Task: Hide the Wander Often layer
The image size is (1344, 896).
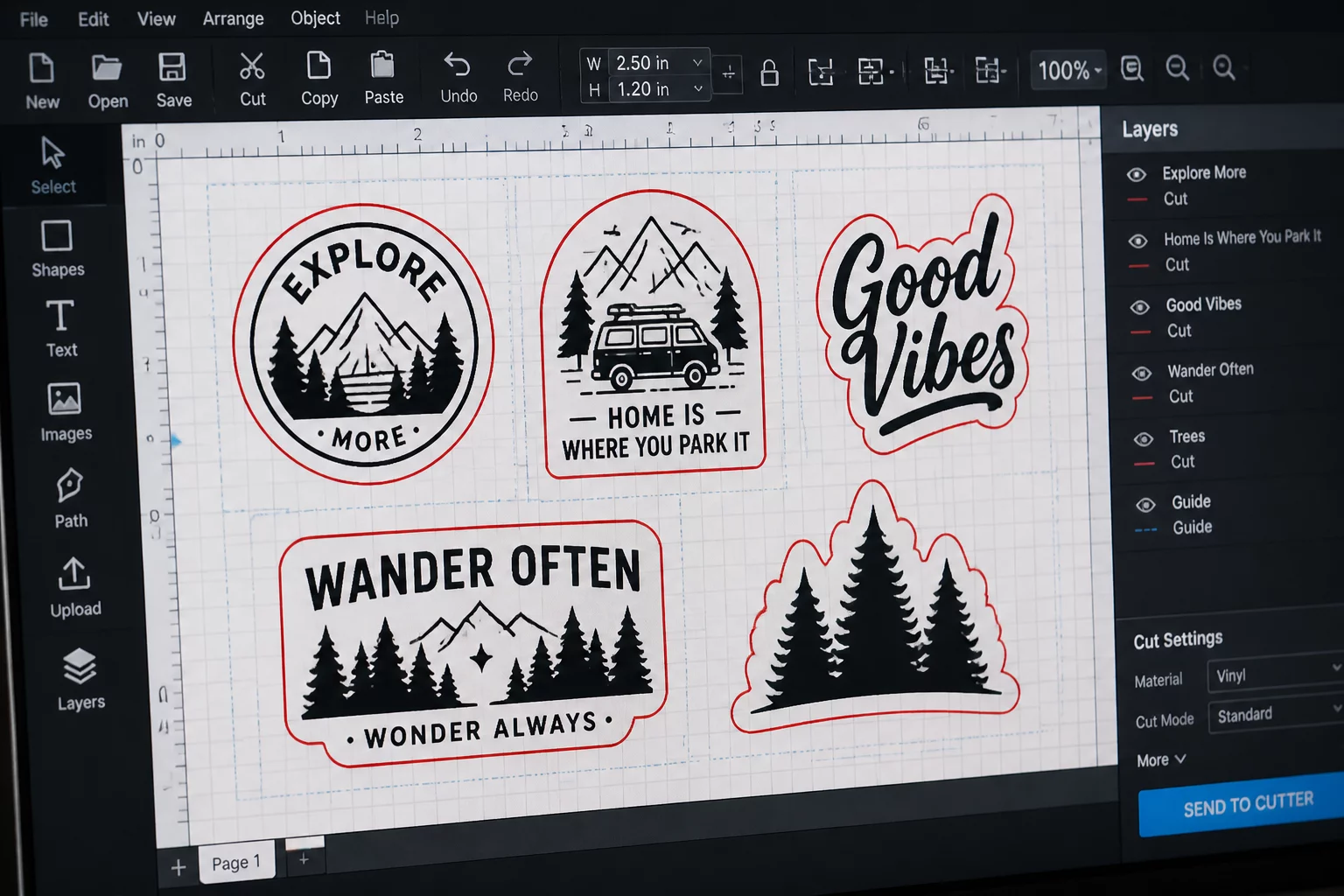Action: [x=1141, y=374]
